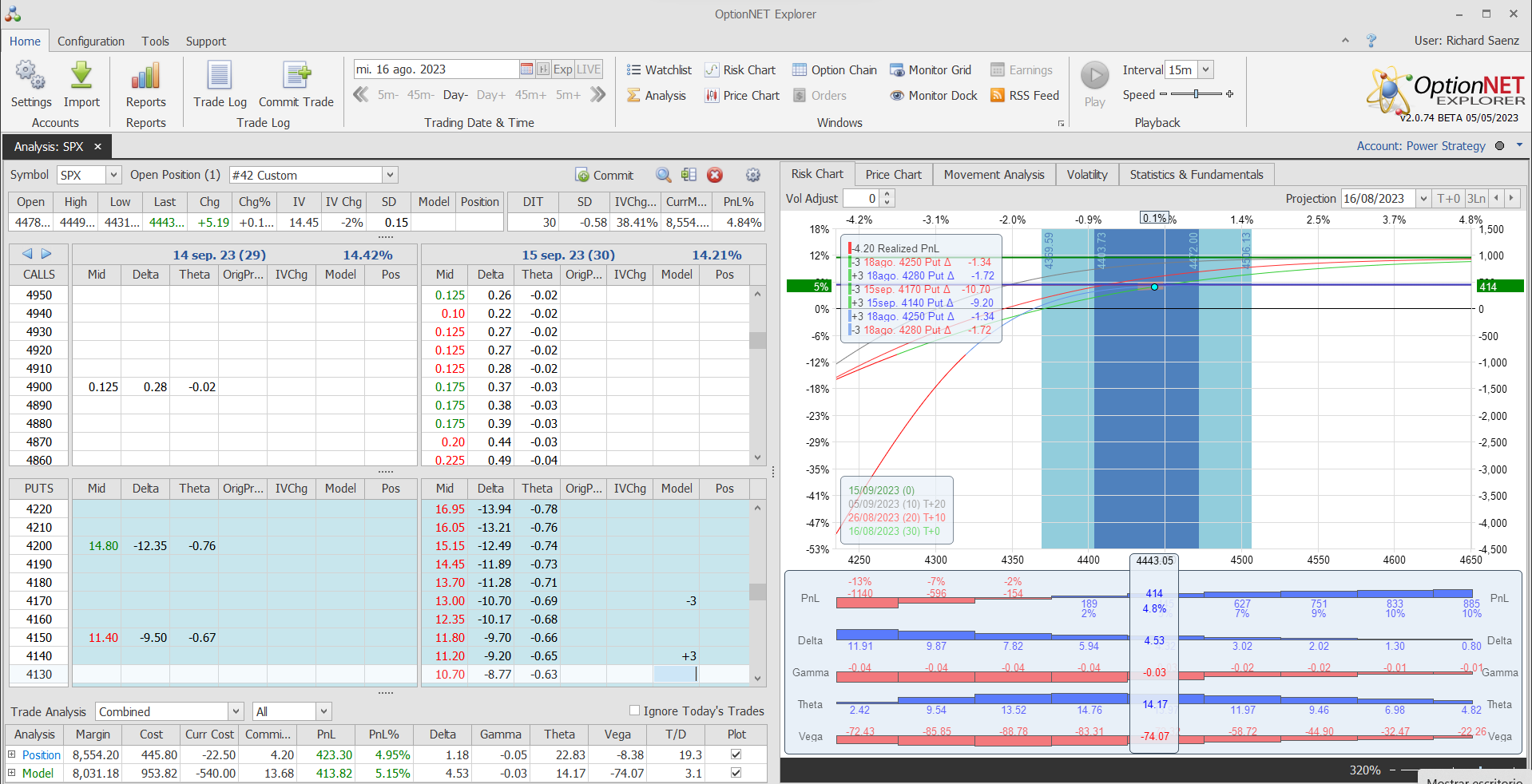Open the Trade Log icon
This screenshot has height=784, width=1532.
click(x=220, y=77)
